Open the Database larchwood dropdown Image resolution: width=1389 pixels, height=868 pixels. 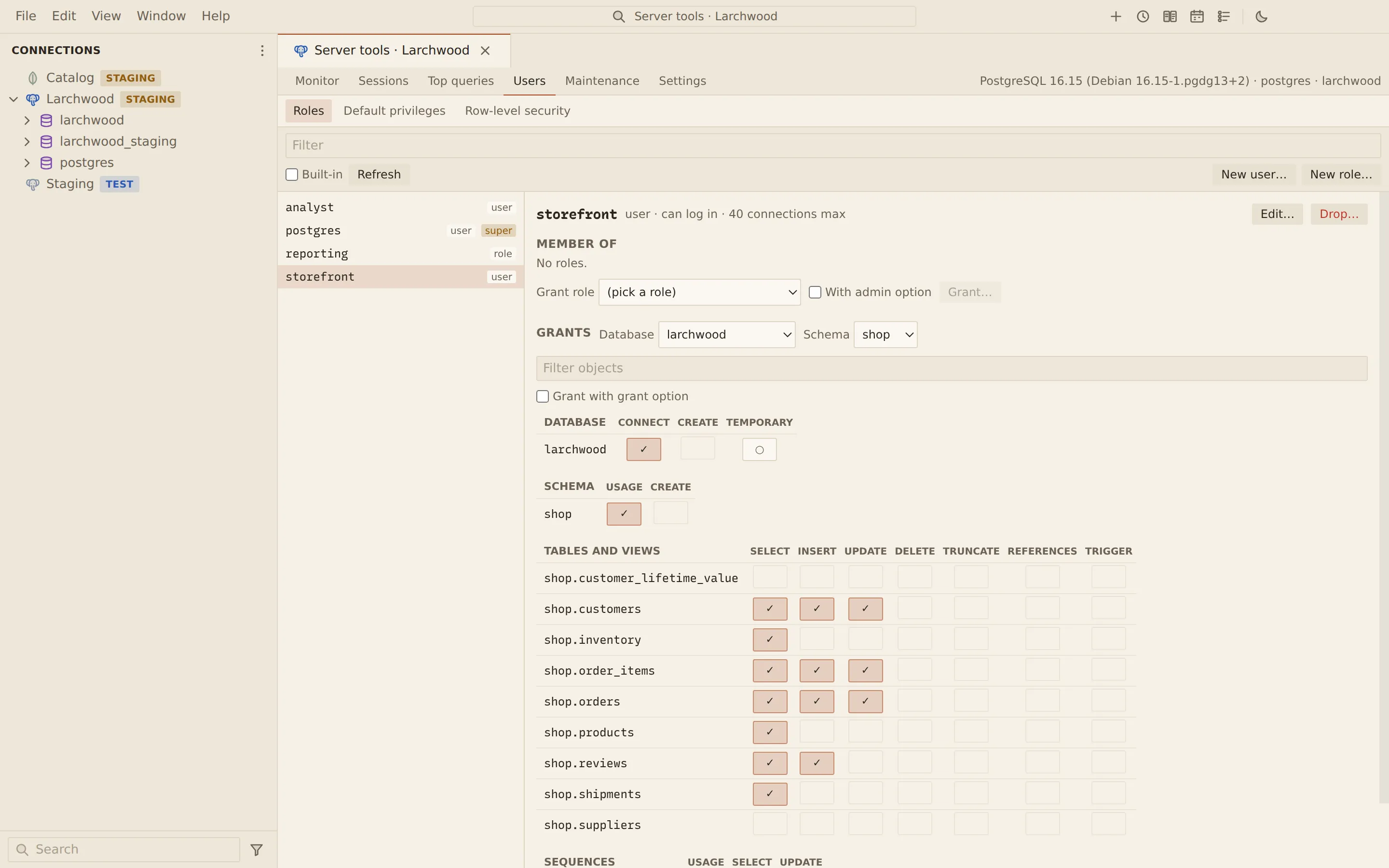(726, 335)
